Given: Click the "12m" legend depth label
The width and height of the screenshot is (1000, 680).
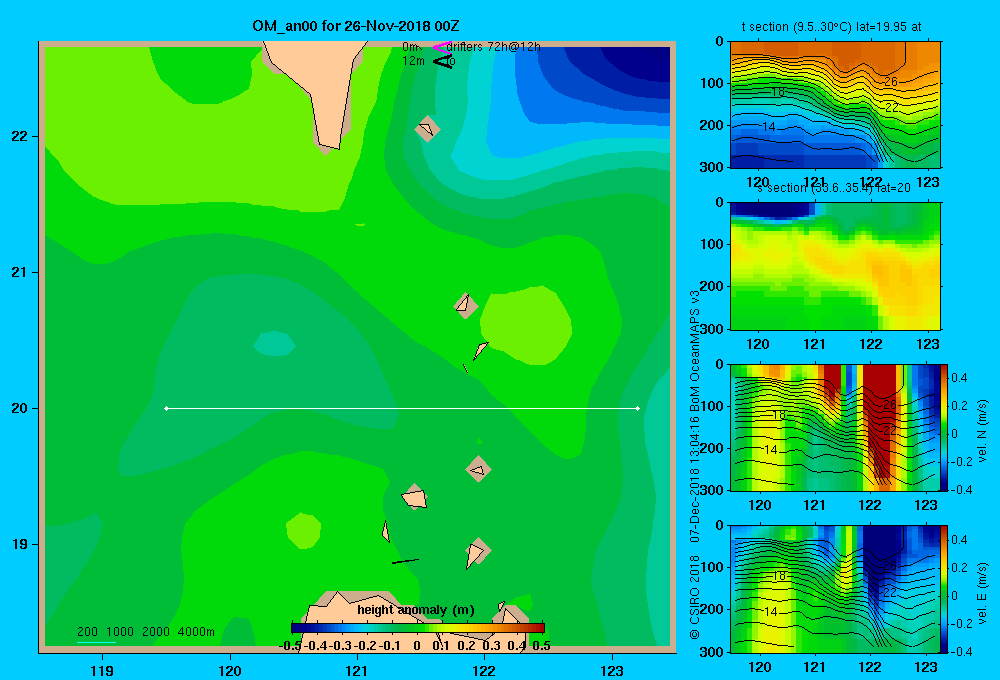Looking at the screenshot, I should [413, 61].
